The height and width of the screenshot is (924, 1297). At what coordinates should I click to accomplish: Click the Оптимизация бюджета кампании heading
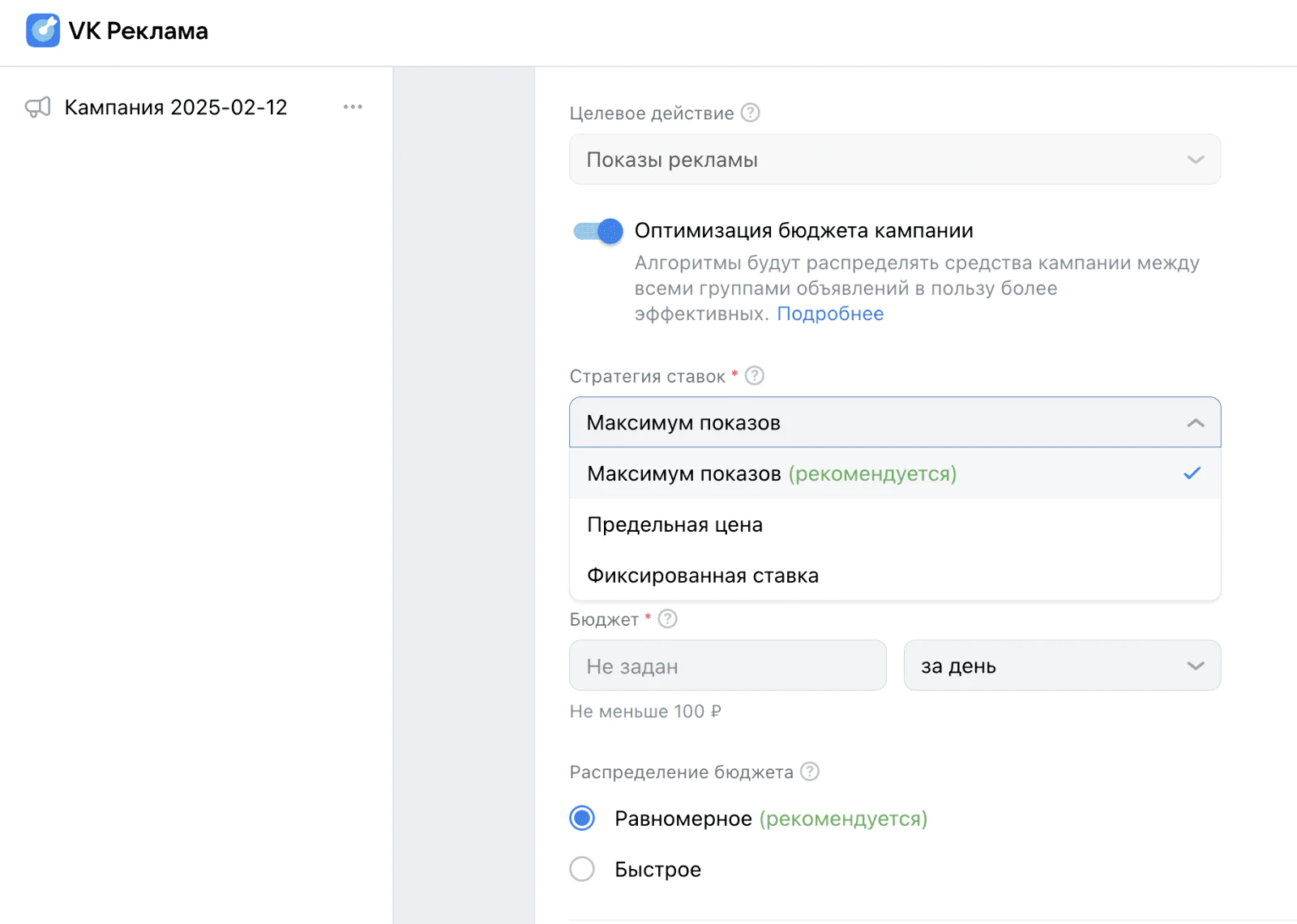coord(803,231)
